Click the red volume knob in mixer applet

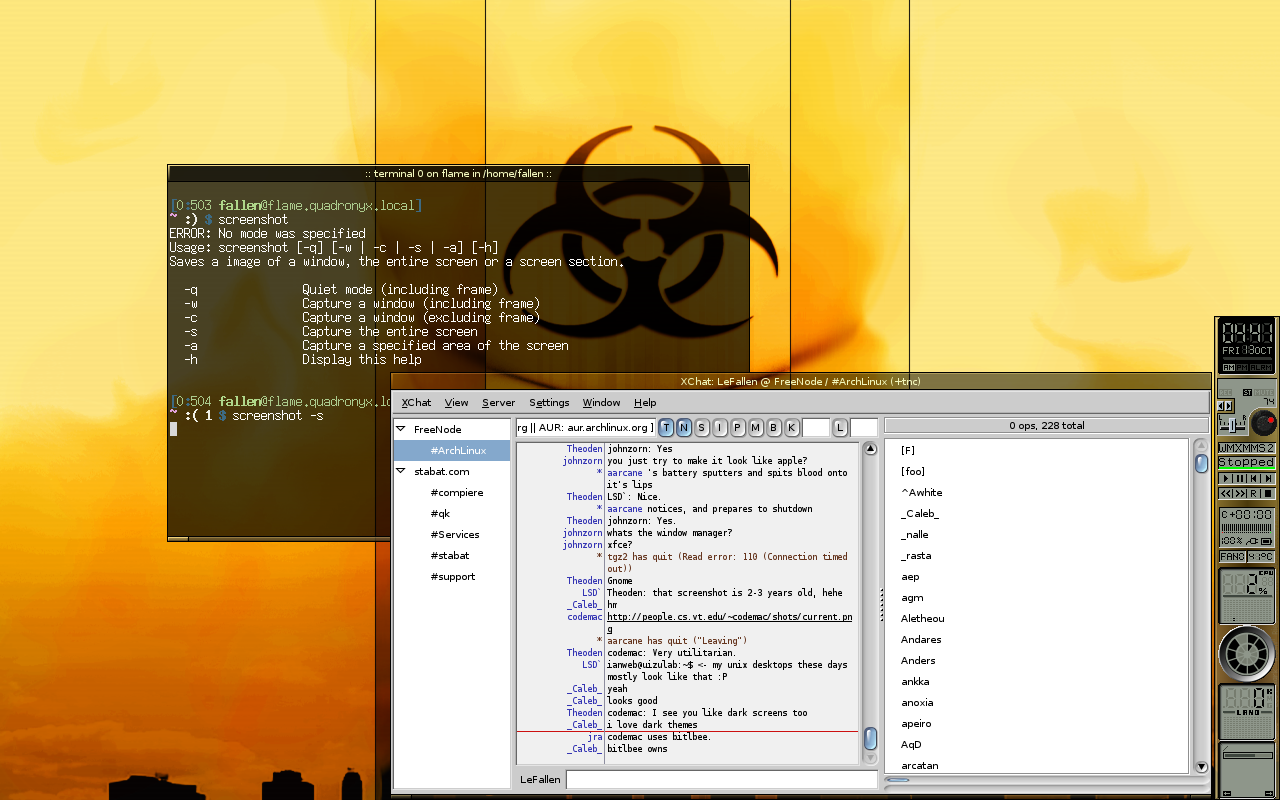point(1263,422)
